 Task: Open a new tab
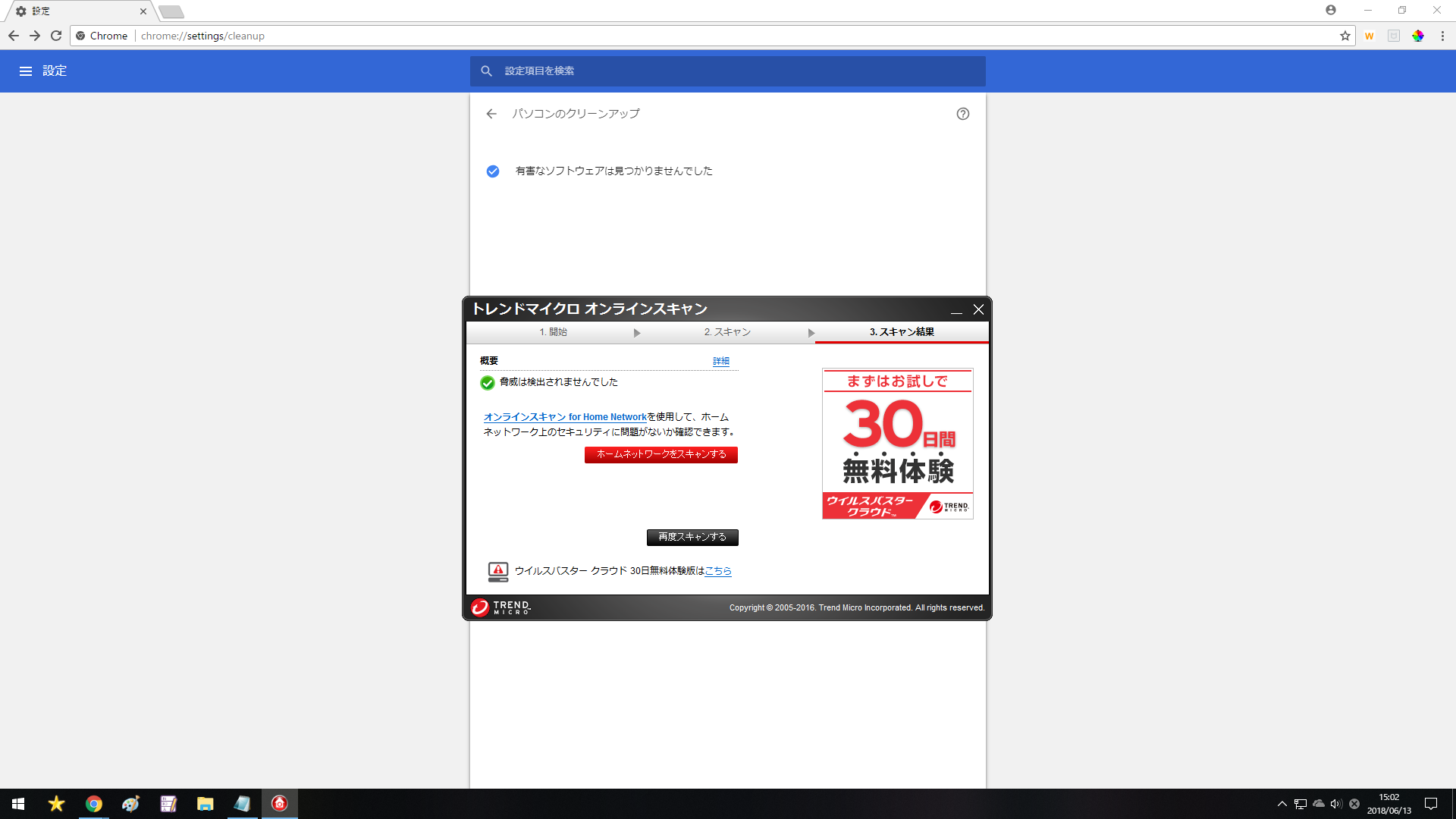pyautogui.click(x=171, y=11)
